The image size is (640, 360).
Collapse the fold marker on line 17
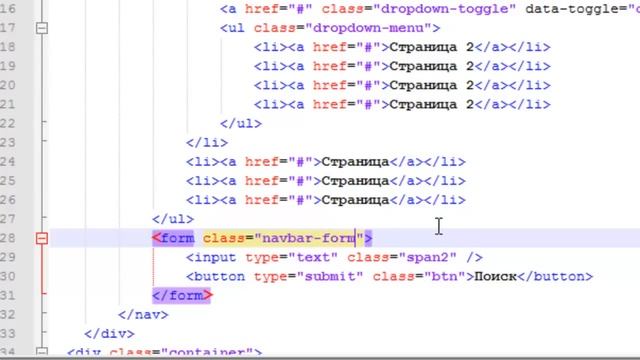[42, 28]
